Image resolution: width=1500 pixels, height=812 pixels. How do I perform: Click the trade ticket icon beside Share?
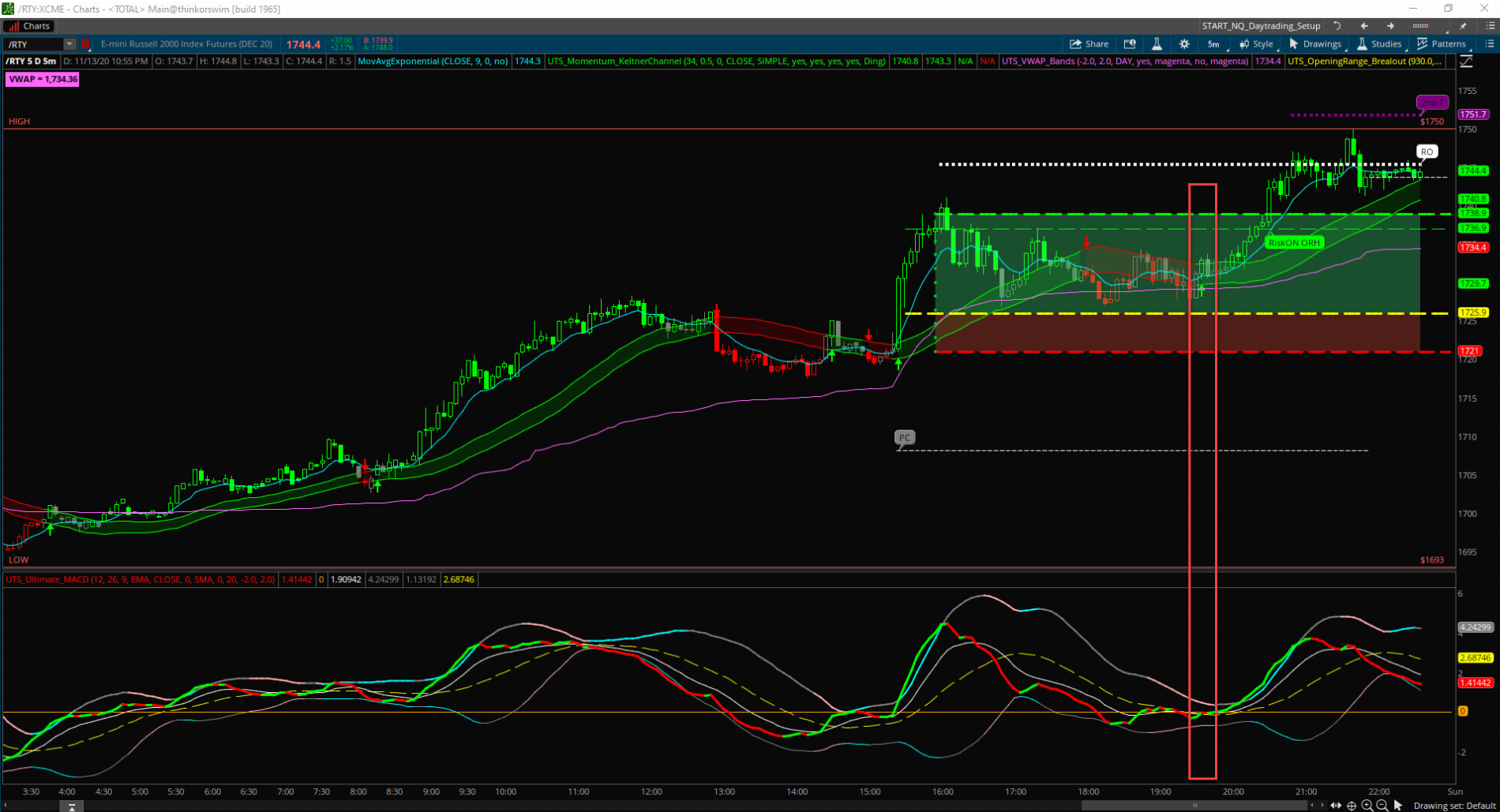[1130, 44]
